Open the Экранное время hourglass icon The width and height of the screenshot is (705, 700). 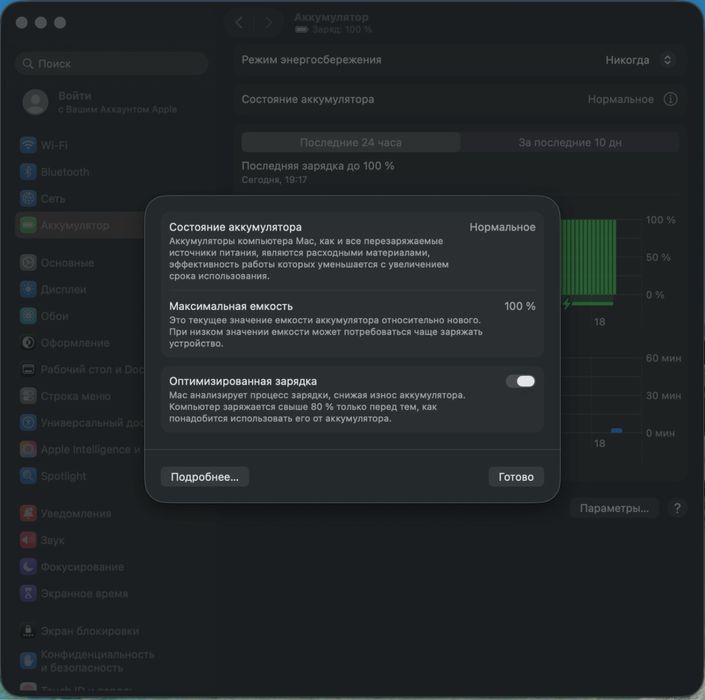coord(28,593)
